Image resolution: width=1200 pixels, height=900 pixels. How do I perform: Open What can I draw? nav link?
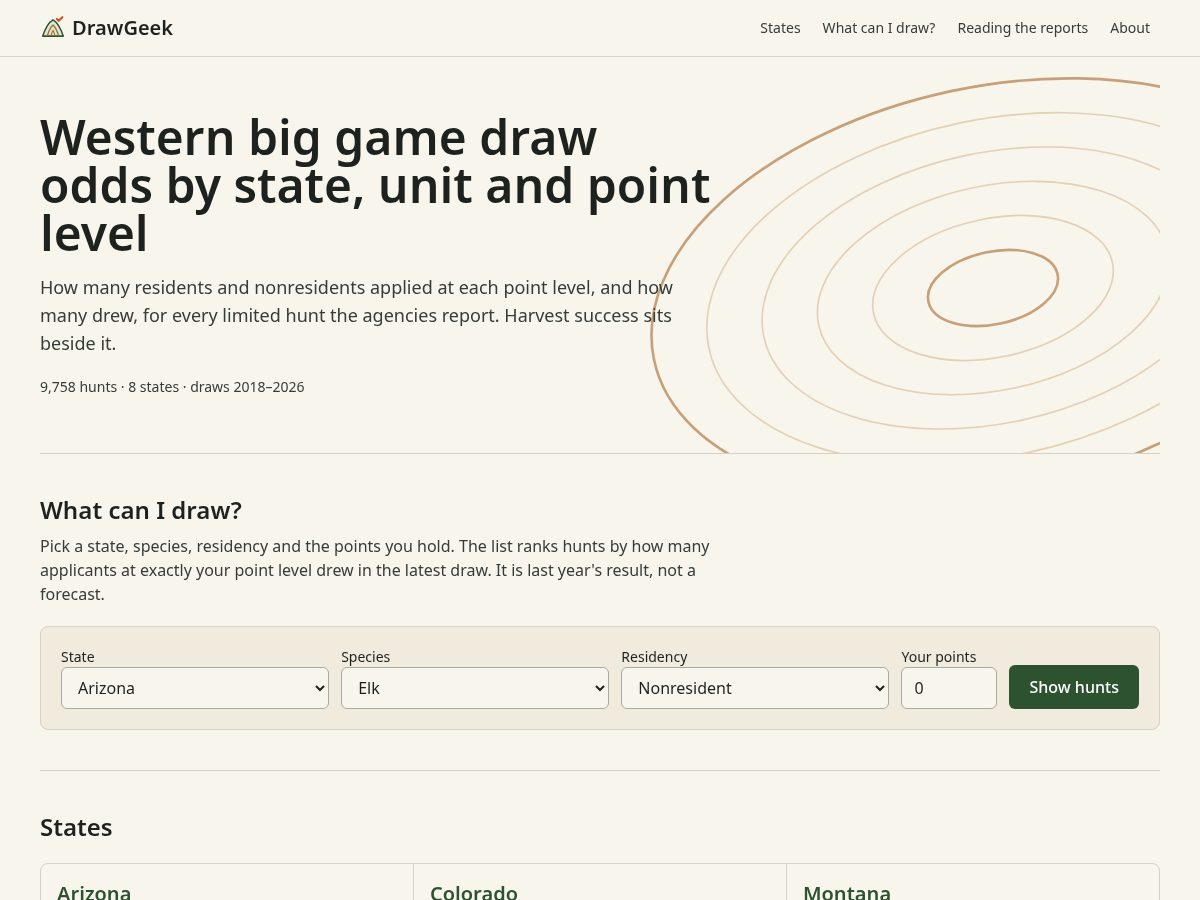coord(879,28)
